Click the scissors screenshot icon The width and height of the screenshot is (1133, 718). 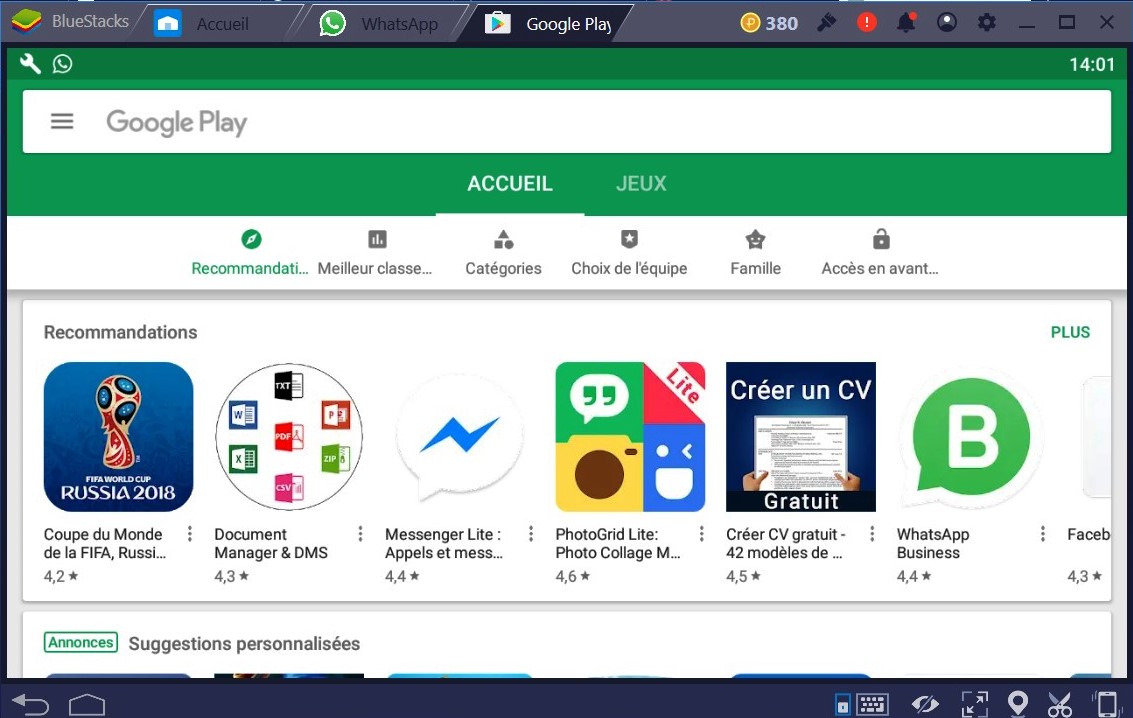point(1060,704)
